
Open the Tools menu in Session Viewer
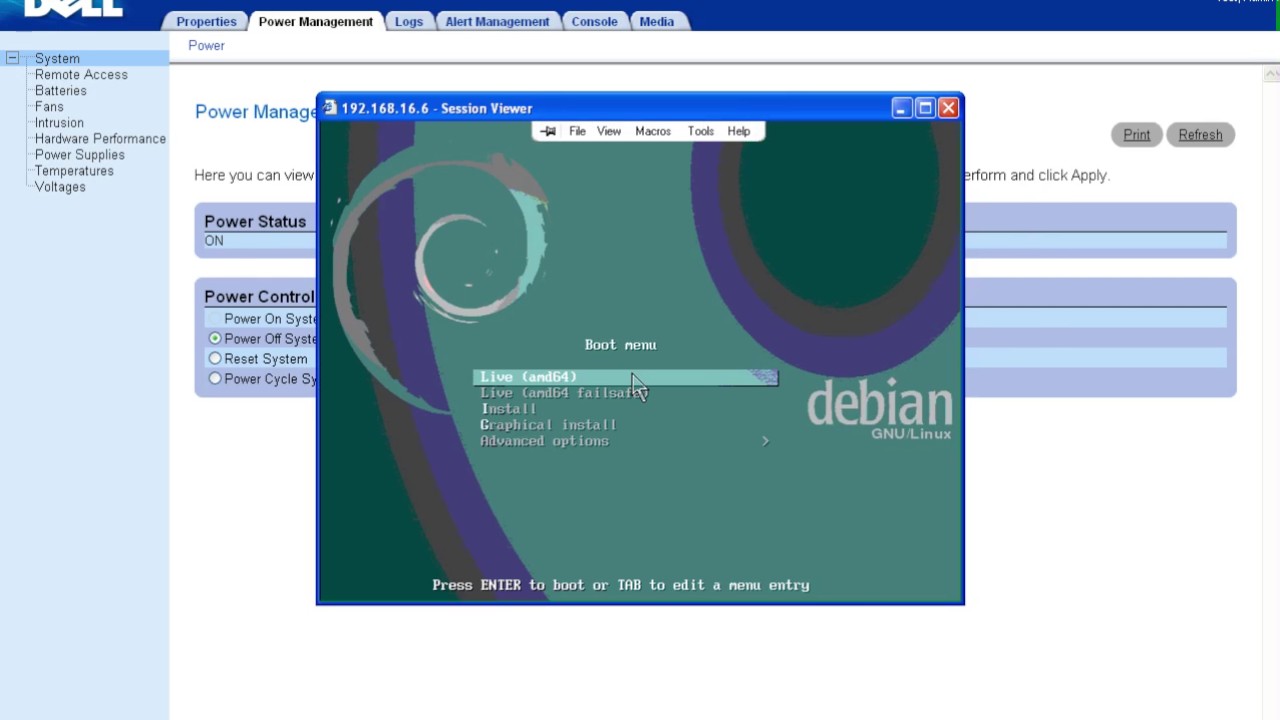coord(701,131)
